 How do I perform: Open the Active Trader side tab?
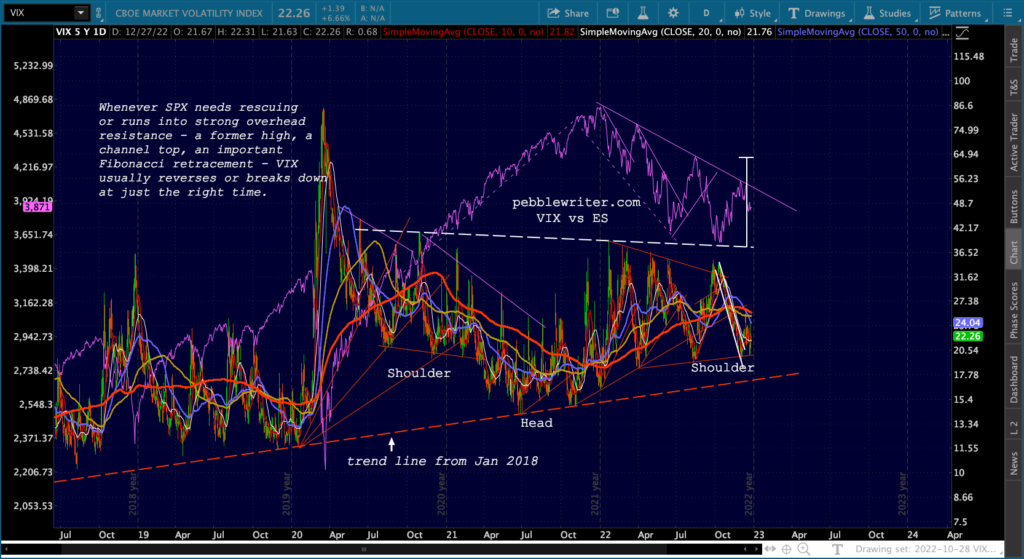1013,139
